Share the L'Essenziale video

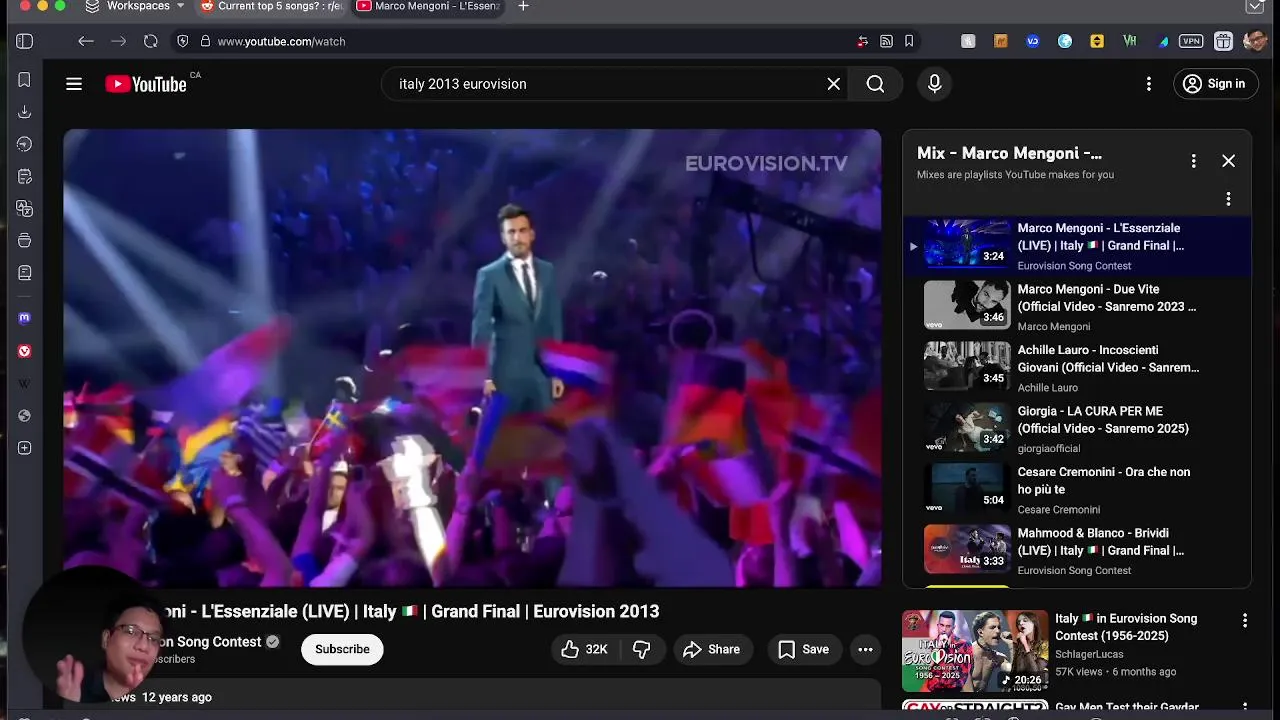[x=711, y=650]
